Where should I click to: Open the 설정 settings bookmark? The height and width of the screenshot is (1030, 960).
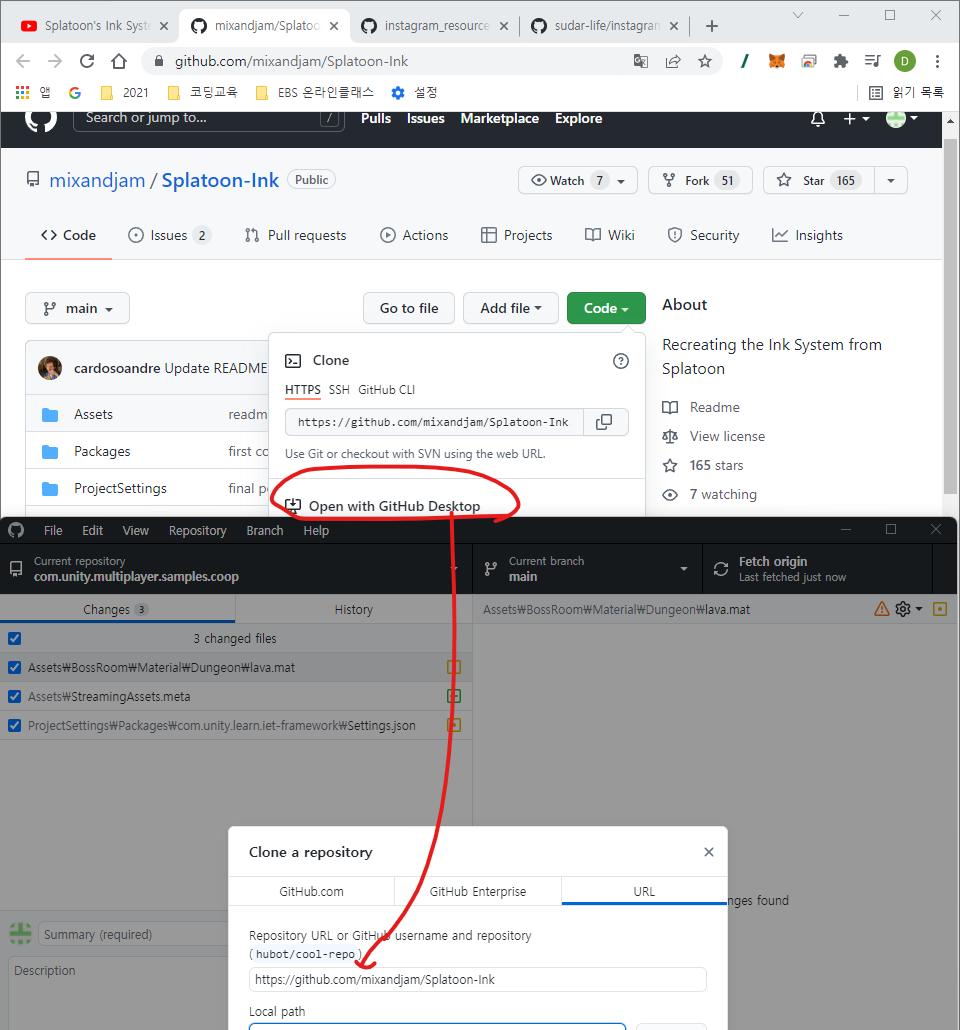click(414, 93)
